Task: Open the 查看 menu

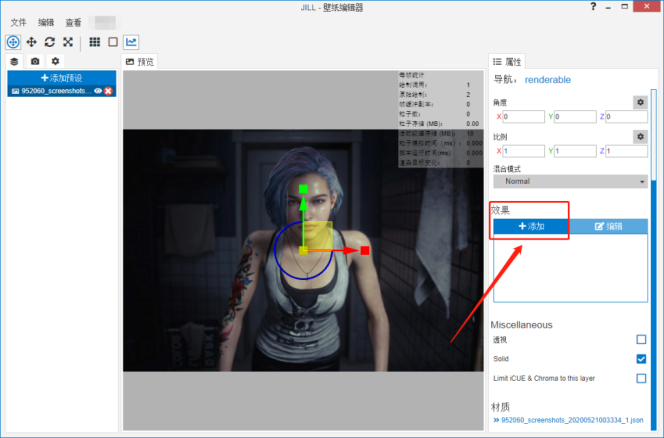Action: point(73,22)
